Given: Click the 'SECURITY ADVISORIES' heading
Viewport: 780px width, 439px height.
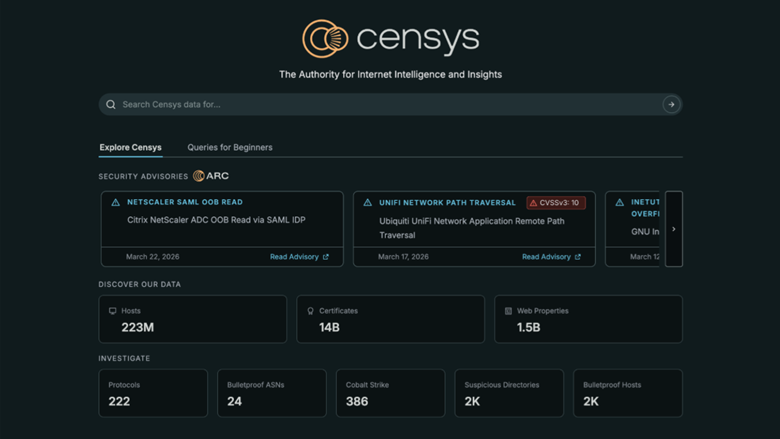Looking at the screenshot, I should coord(143,176).
